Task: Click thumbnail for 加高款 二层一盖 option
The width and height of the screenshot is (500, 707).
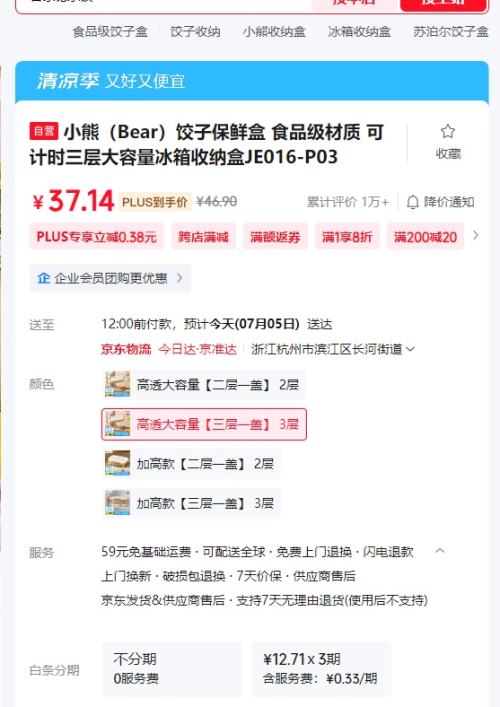Action: pyautogui.click(x=118, y=463)
